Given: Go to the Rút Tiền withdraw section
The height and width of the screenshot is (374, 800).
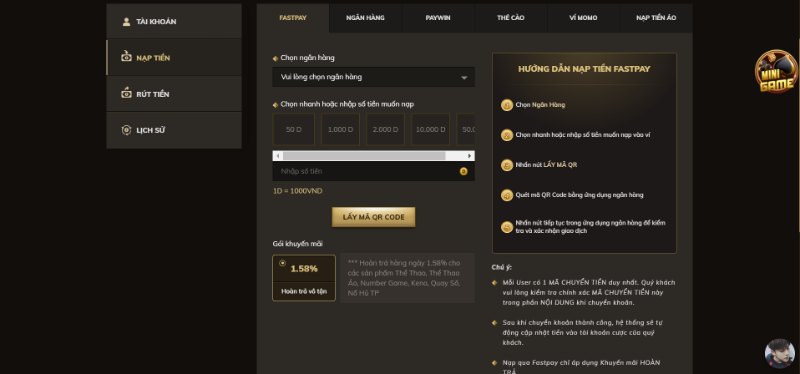Looking at the screenshot, I should tap(174, 94).
